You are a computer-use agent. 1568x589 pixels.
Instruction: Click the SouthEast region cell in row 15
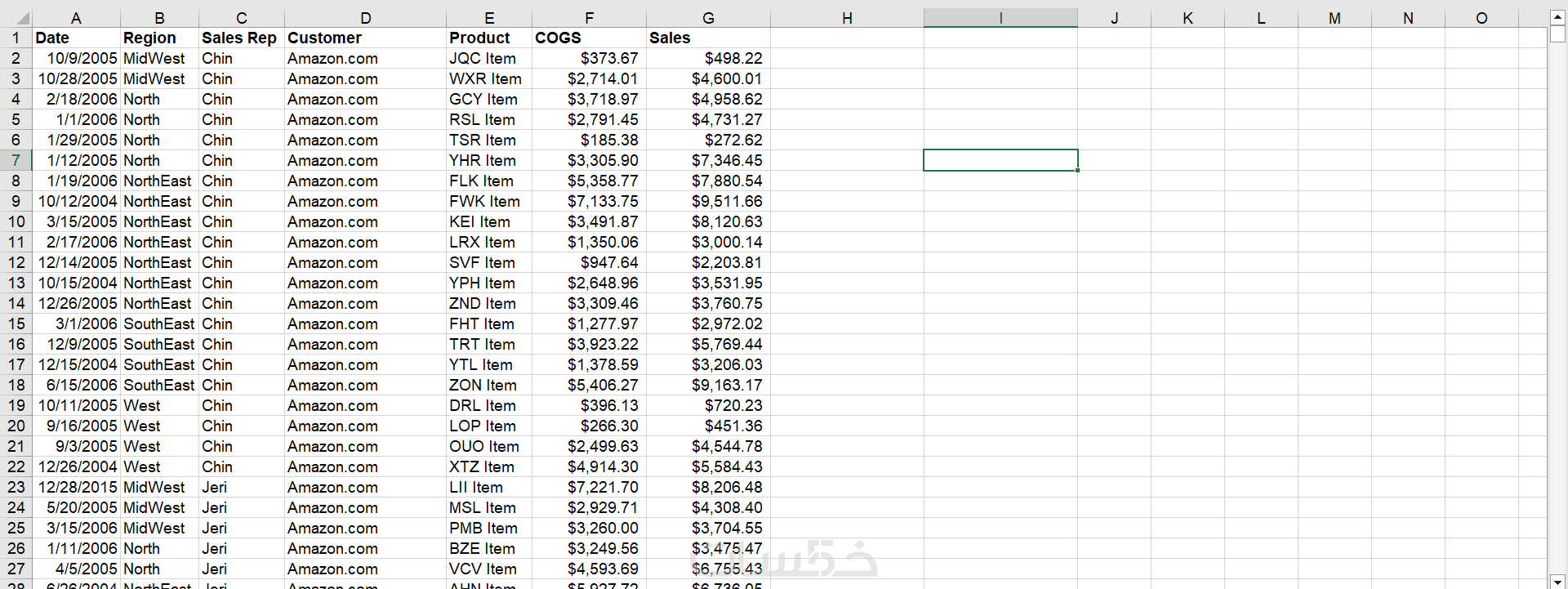click(x=159, y=324)
